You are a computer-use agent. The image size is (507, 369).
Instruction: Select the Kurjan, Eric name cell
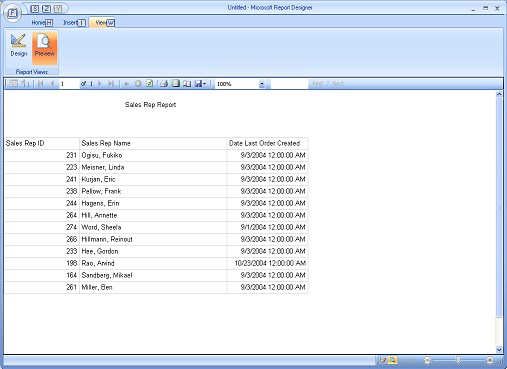click(153, 179)
